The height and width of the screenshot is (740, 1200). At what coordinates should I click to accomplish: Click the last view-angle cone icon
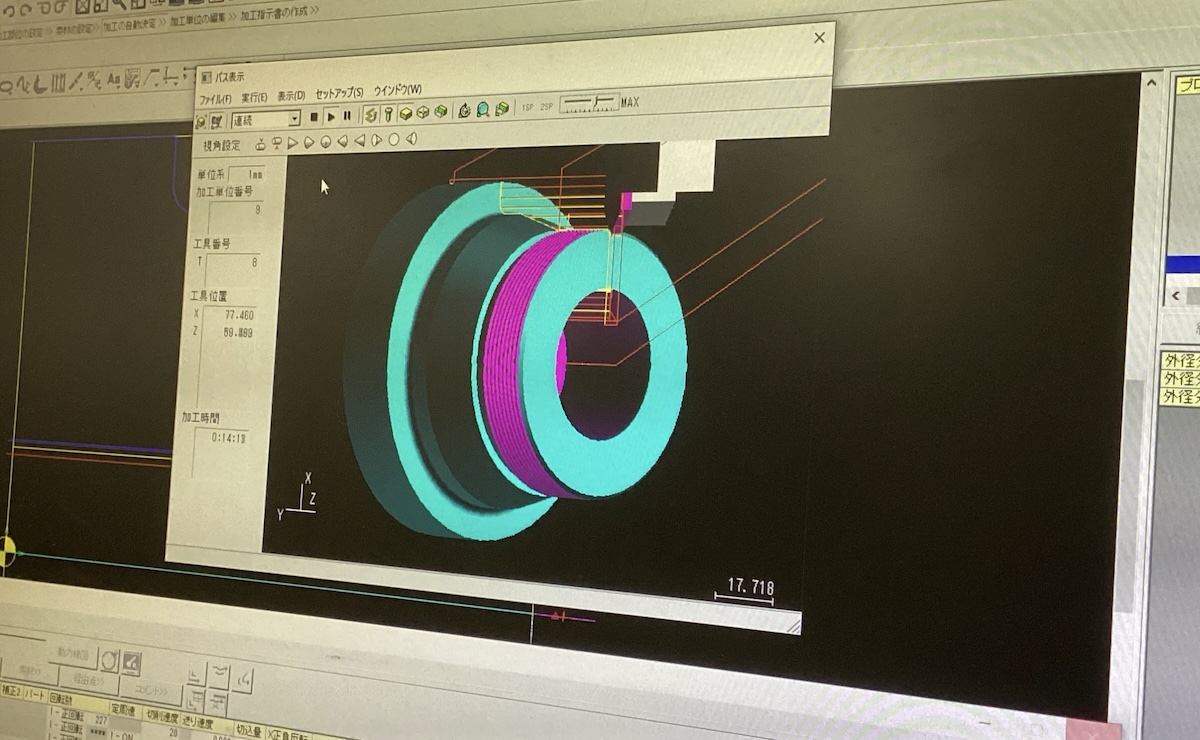click(410, 138)
